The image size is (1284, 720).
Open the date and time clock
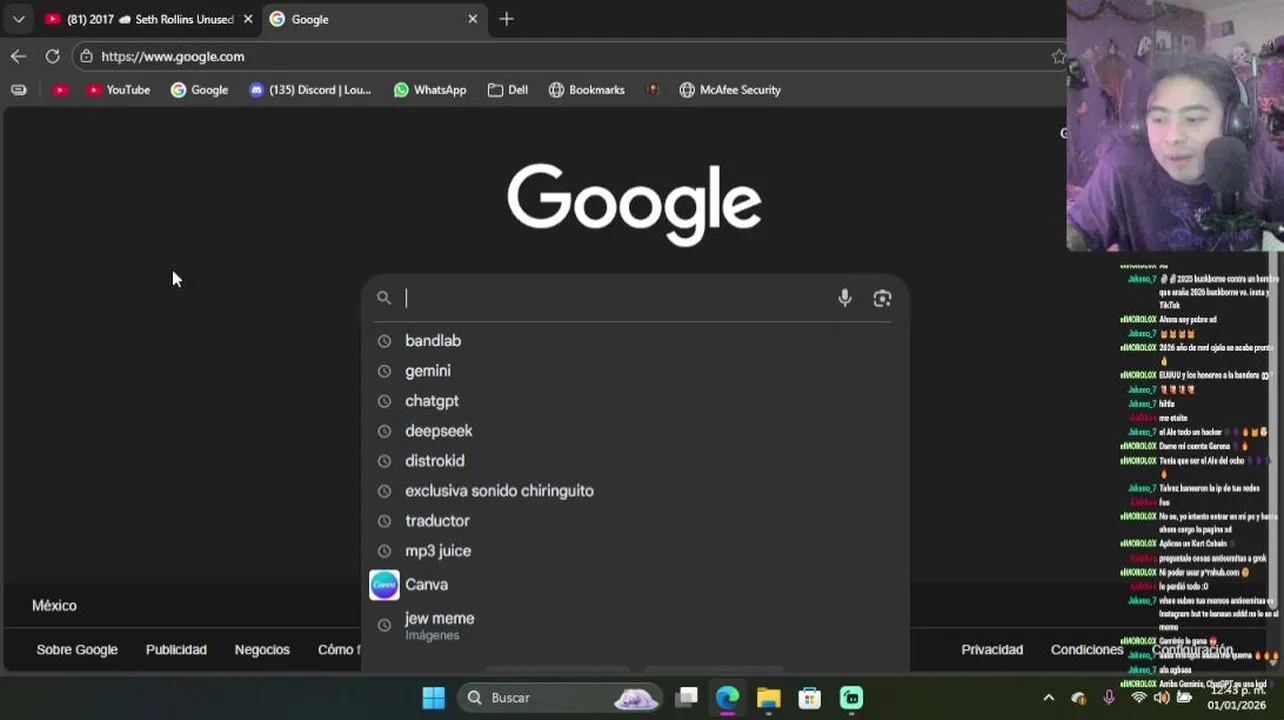1238,698
